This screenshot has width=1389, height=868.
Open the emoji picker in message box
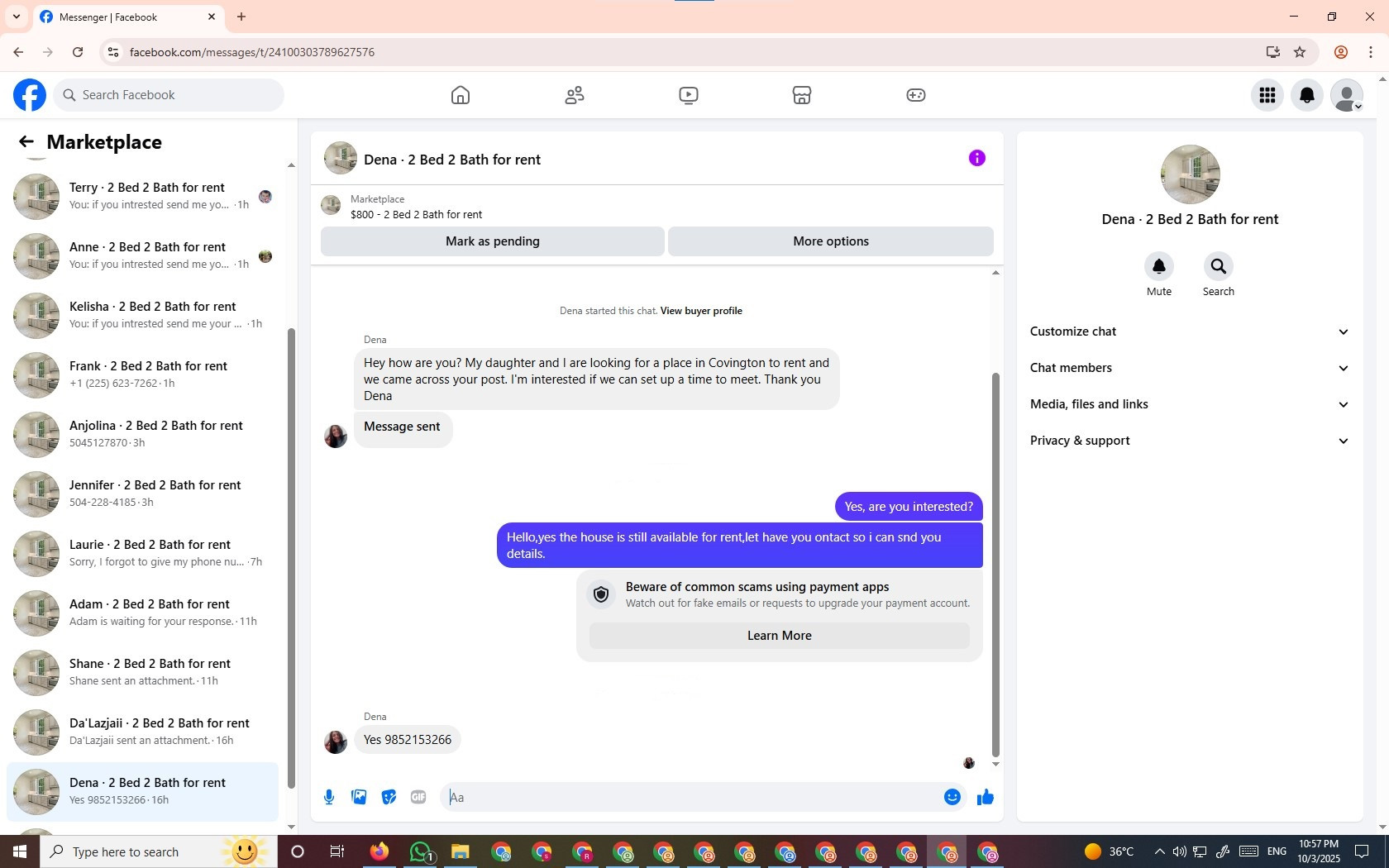[x=952, y=797]
